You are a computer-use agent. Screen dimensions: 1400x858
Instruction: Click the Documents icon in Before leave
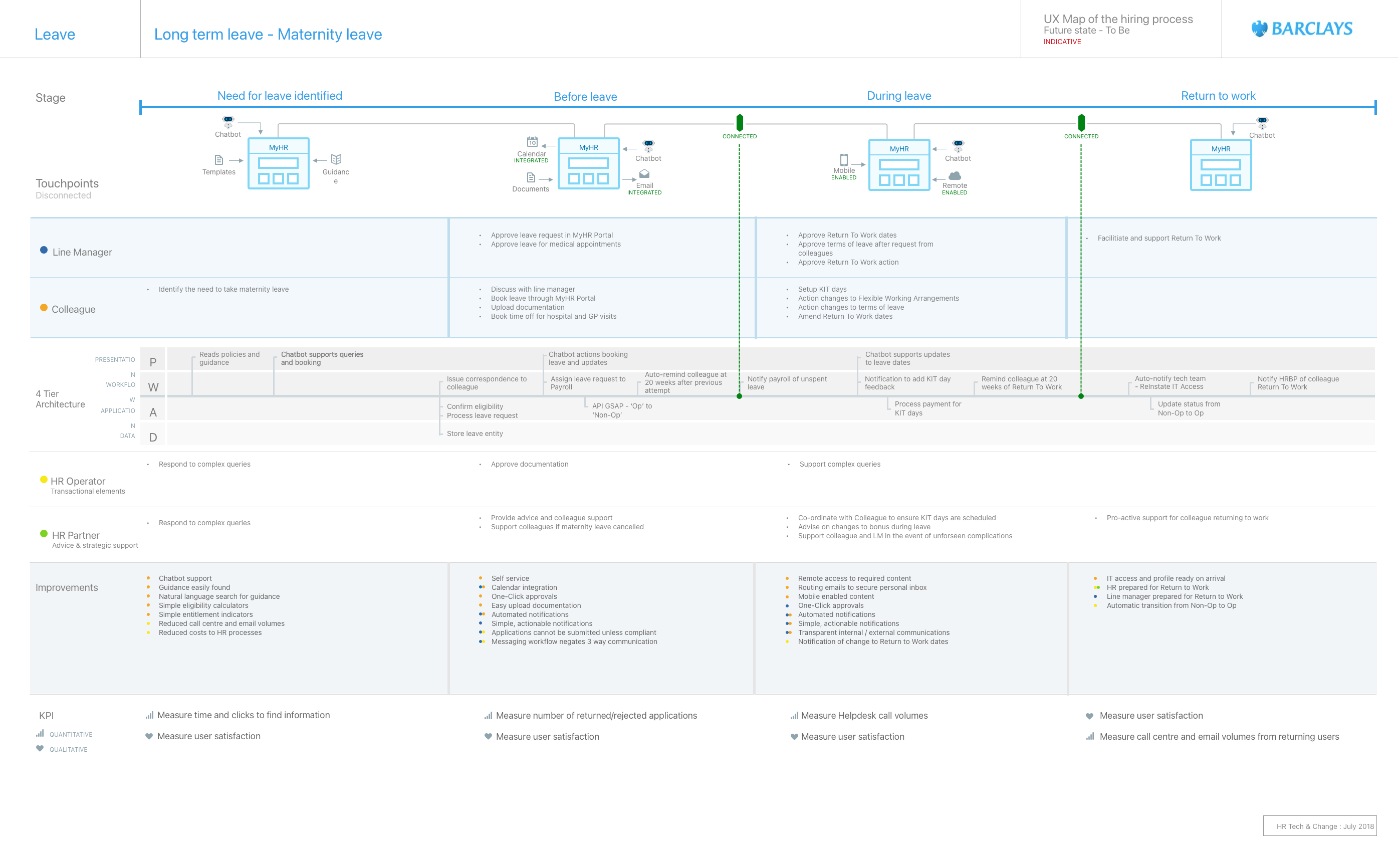pyautogui.click(x=531, y=178)
